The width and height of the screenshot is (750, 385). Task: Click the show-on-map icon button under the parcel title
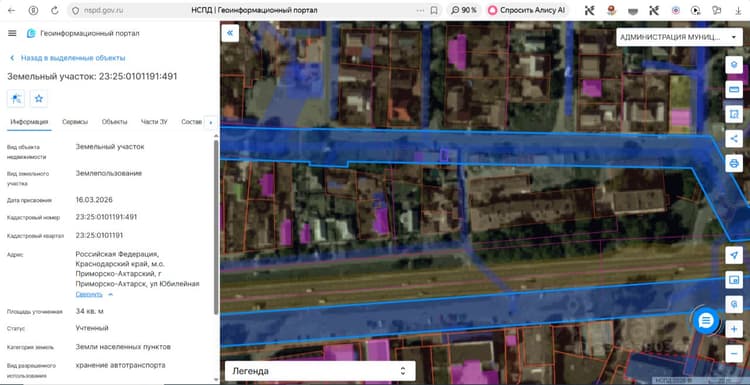[x=16, y=99]
